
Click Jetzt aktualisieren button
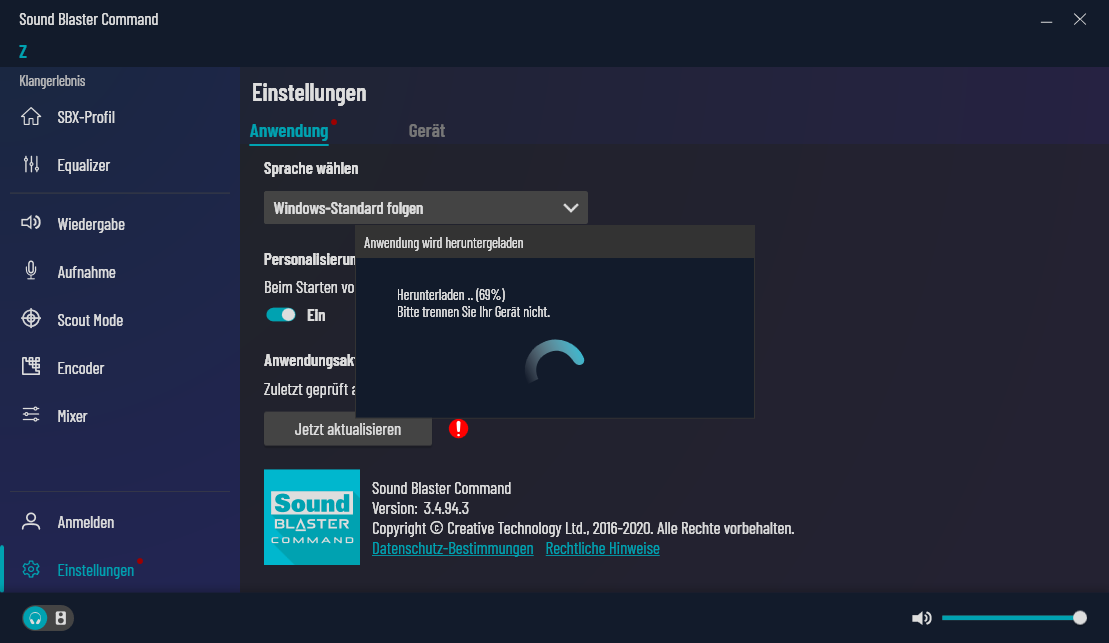click(348, 429)
